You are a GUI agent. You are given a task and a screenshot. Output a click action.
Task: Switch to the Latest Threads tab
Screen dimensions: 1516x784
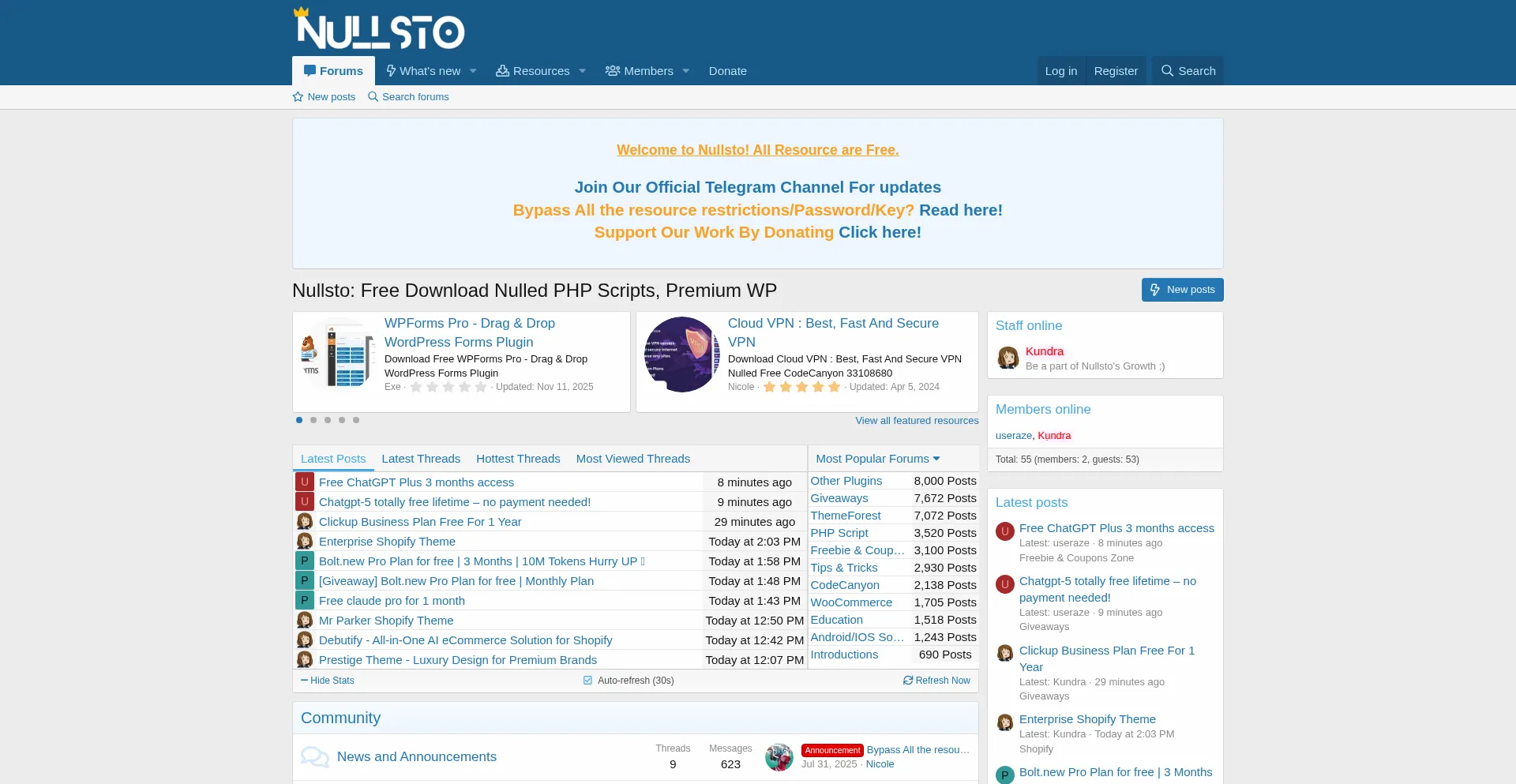pos(421,459)
